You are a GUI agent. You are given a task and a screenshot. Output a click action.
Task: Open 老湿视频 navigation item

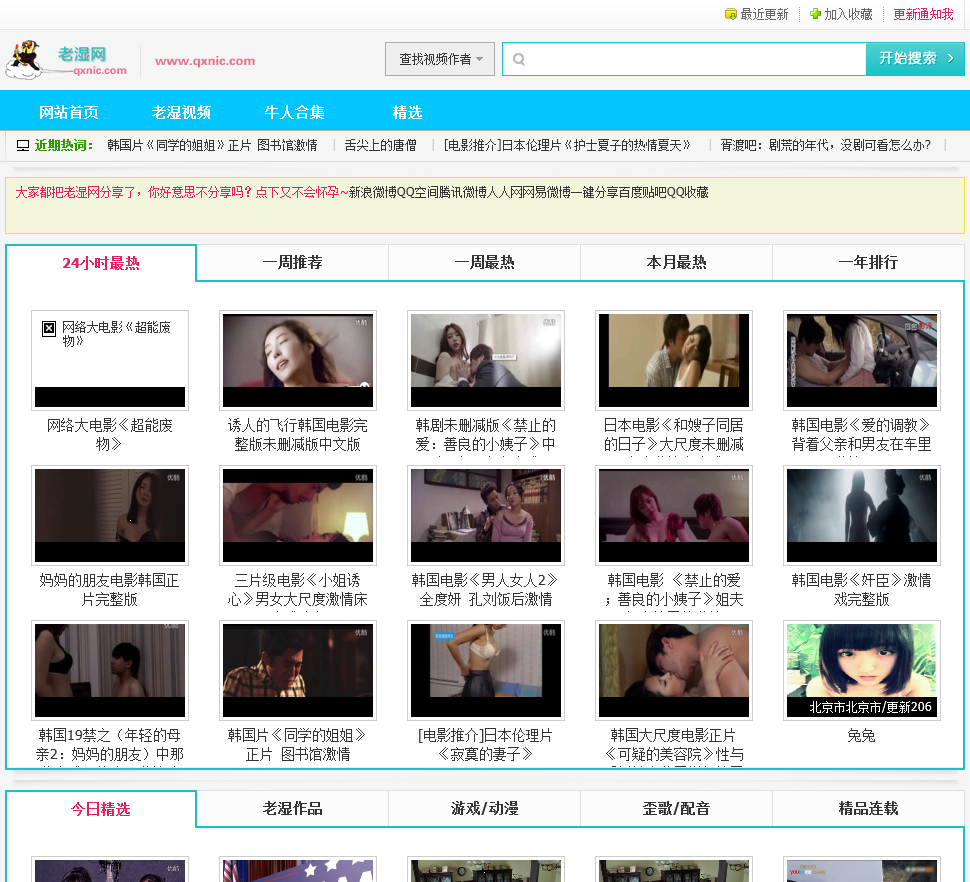tap(181, 112)
